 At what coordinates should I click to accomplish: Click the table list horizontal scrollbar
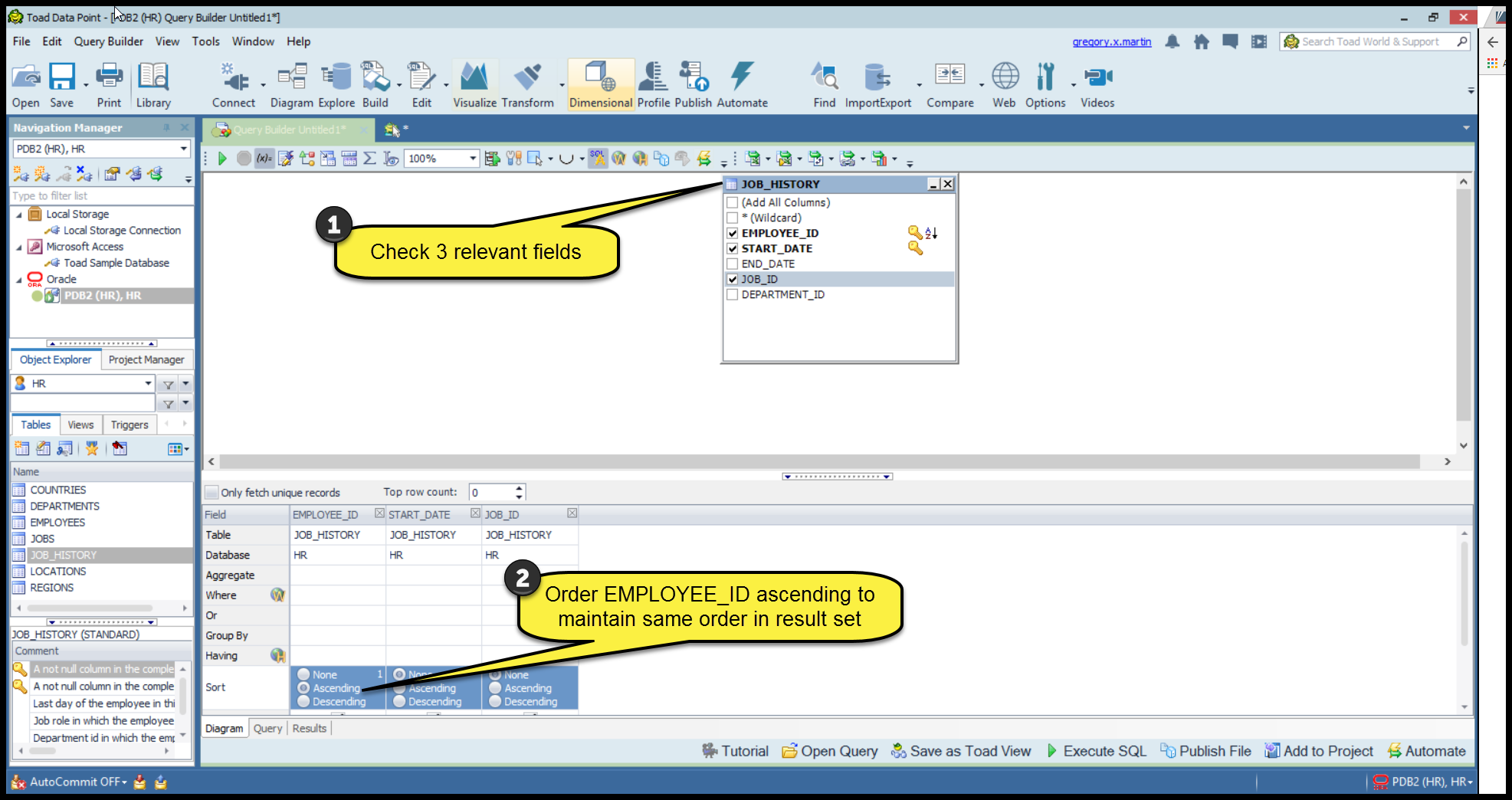point(90,608)
